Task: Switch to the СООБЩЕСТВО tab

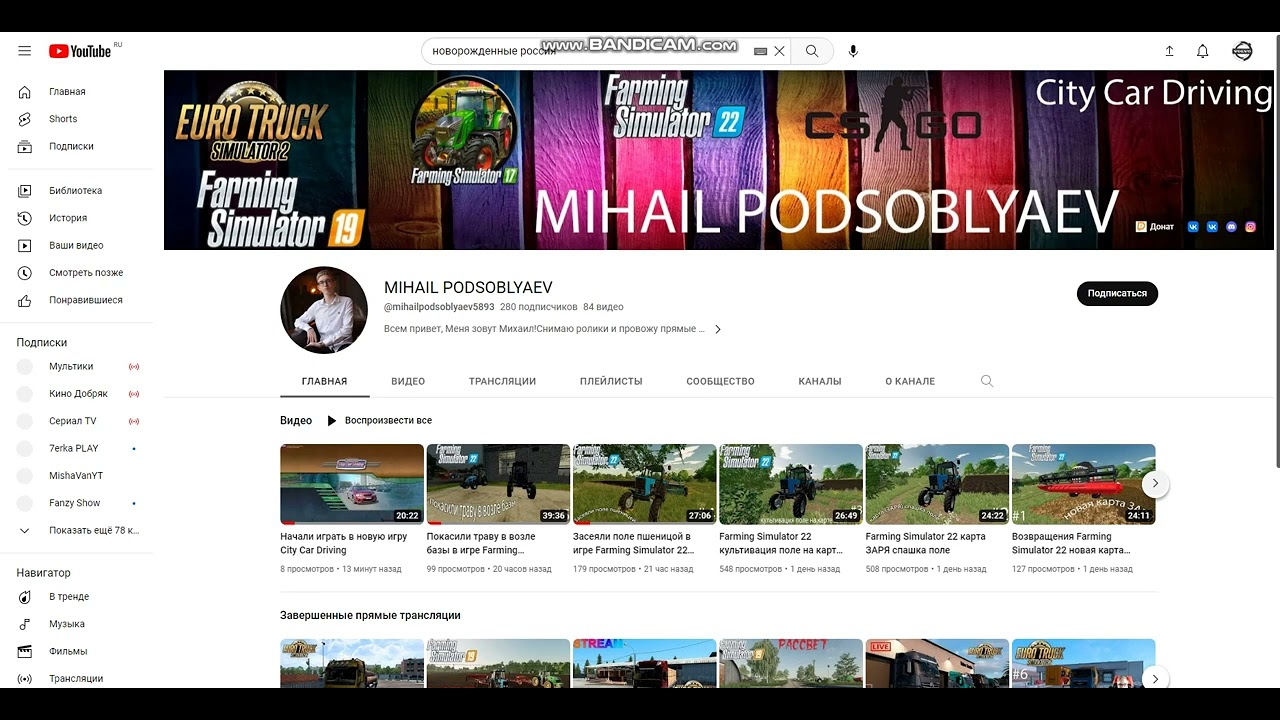Action: (720, 381)
